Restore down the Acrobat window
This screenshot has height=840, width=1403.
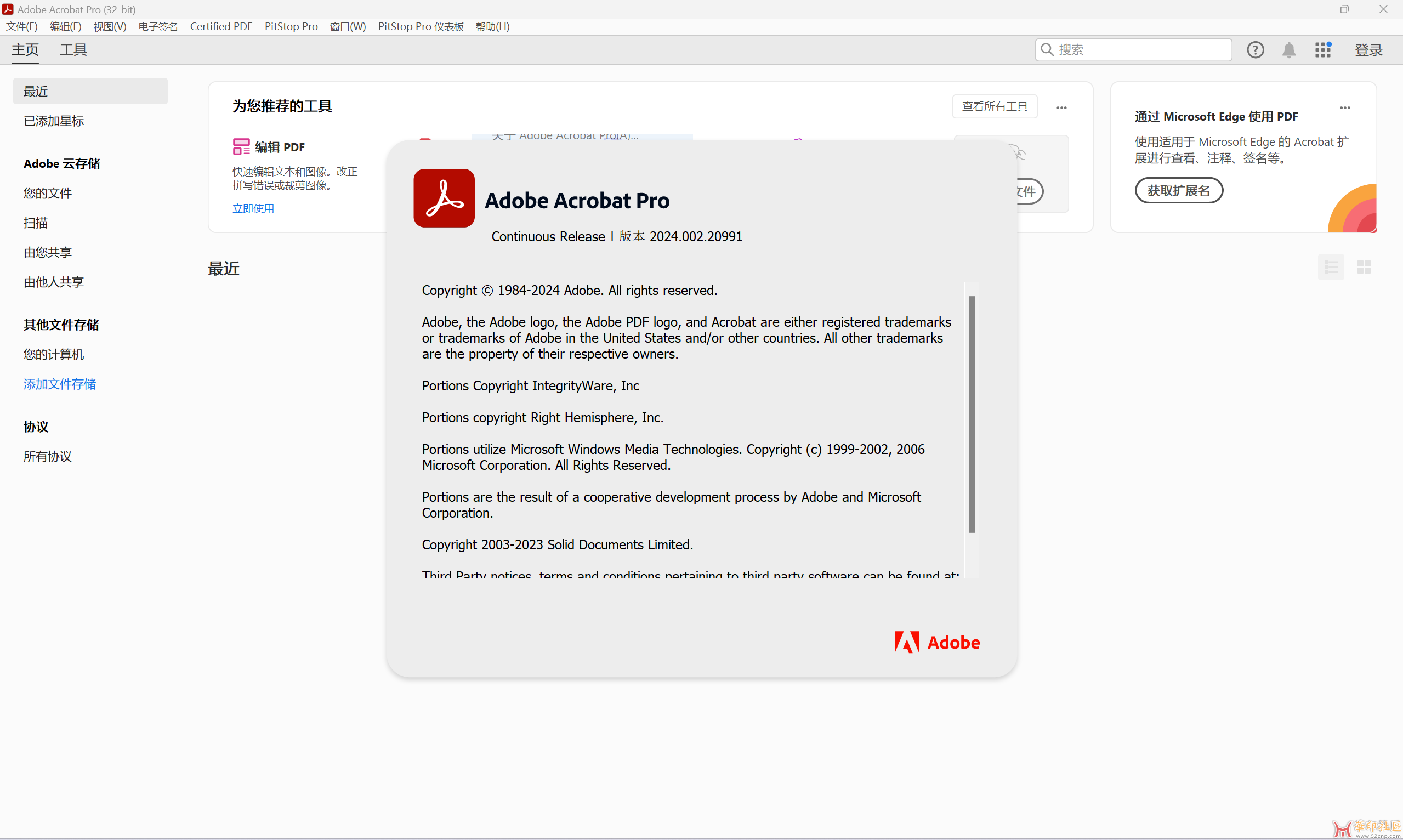click(1344, 9)
